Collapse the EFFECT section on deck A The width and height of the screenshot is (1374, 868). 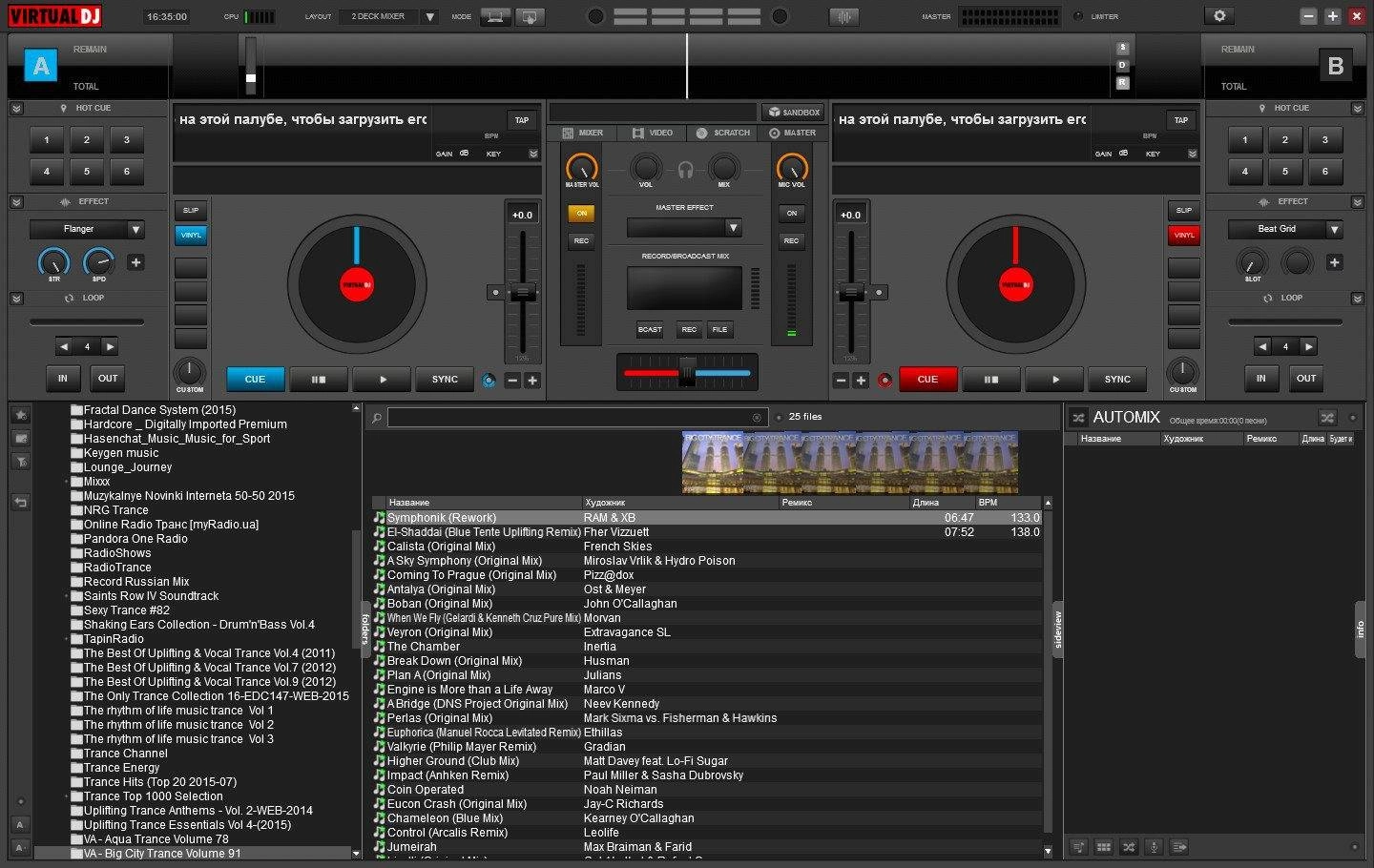[x=16, y=202]
